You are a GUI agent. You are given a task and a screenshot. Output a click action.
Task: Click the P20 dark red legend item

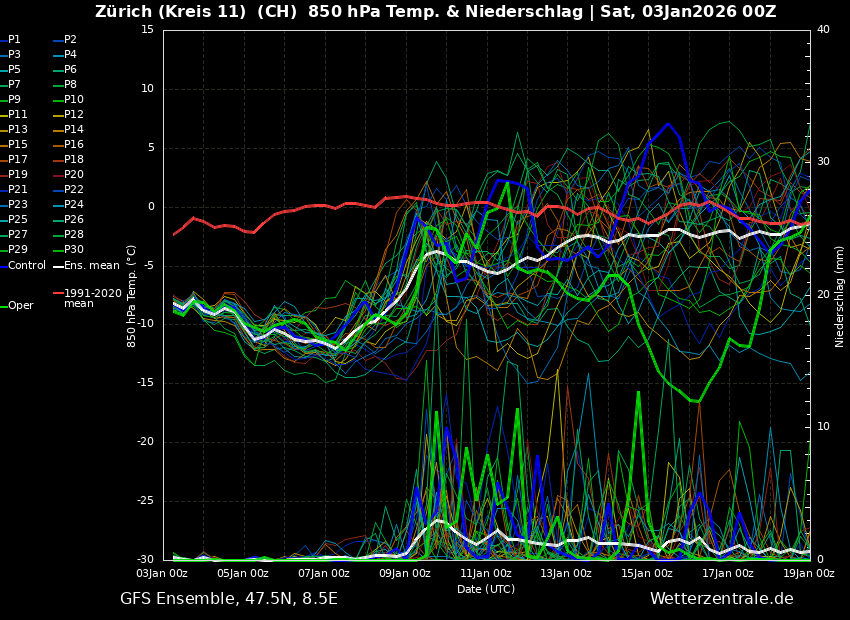[73, 175]
